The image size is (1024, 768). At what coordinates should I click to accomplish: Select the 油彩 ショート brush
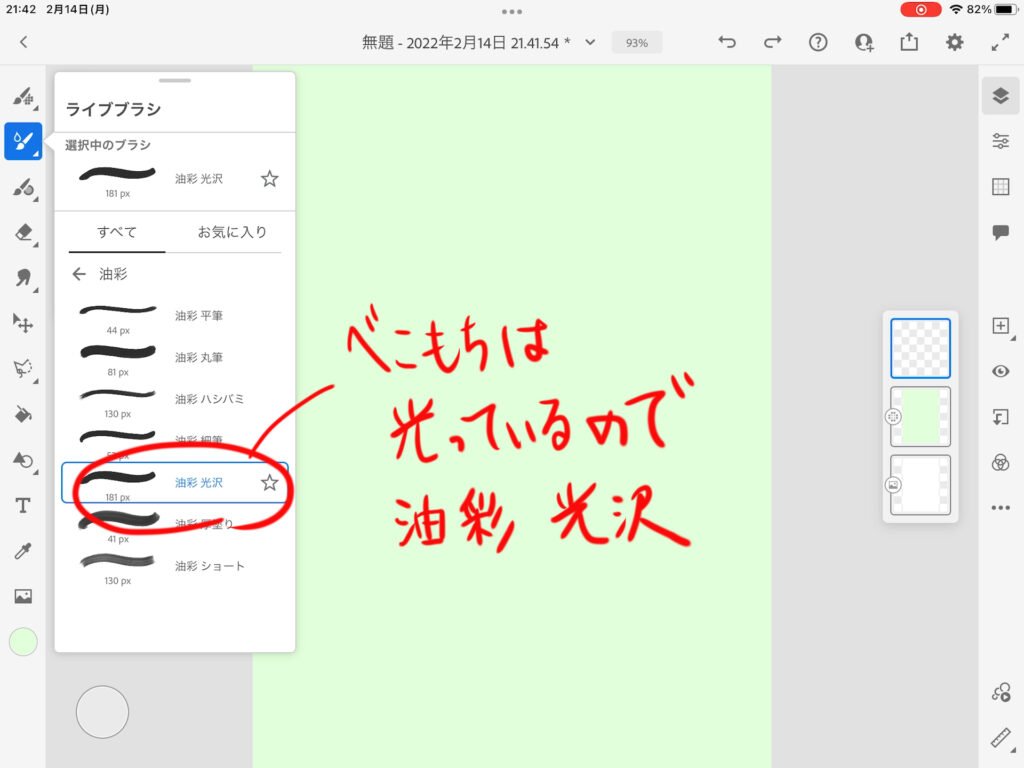pyautogui.click(x=209, y=566)
